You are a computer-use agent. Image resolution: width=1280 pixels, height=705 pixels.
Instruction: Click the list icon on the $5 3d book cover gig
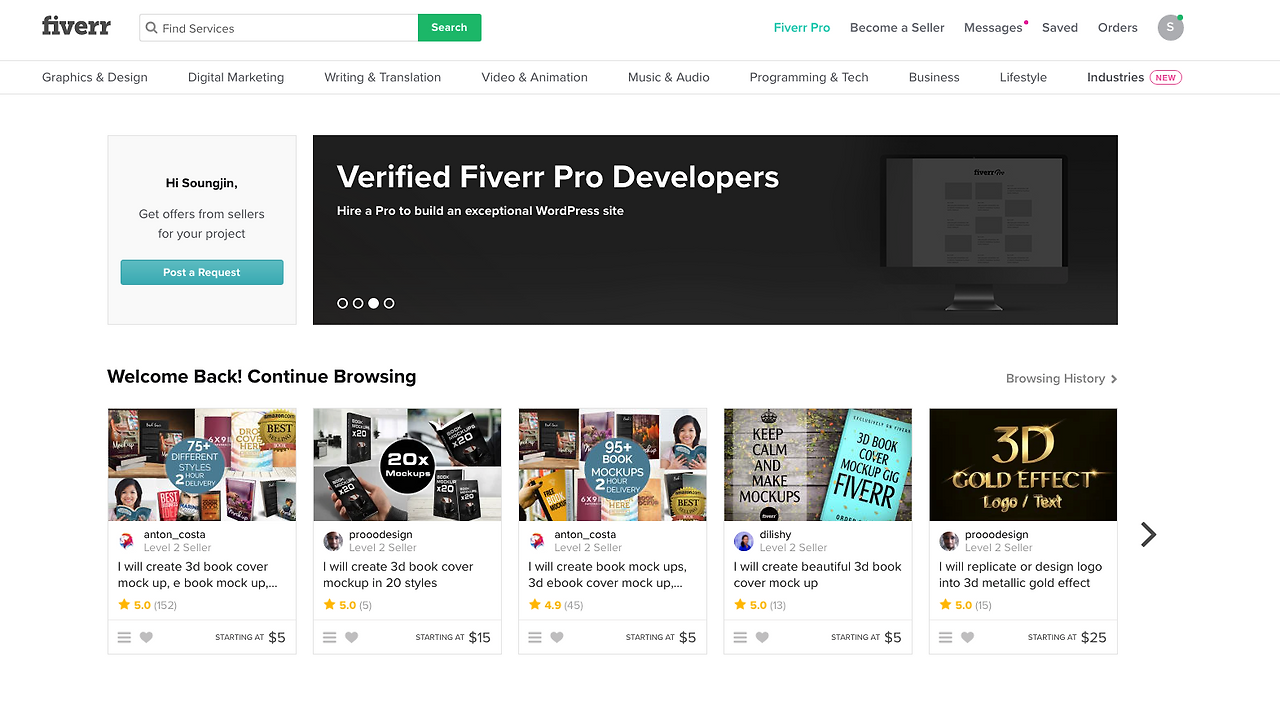pos(124,637)
